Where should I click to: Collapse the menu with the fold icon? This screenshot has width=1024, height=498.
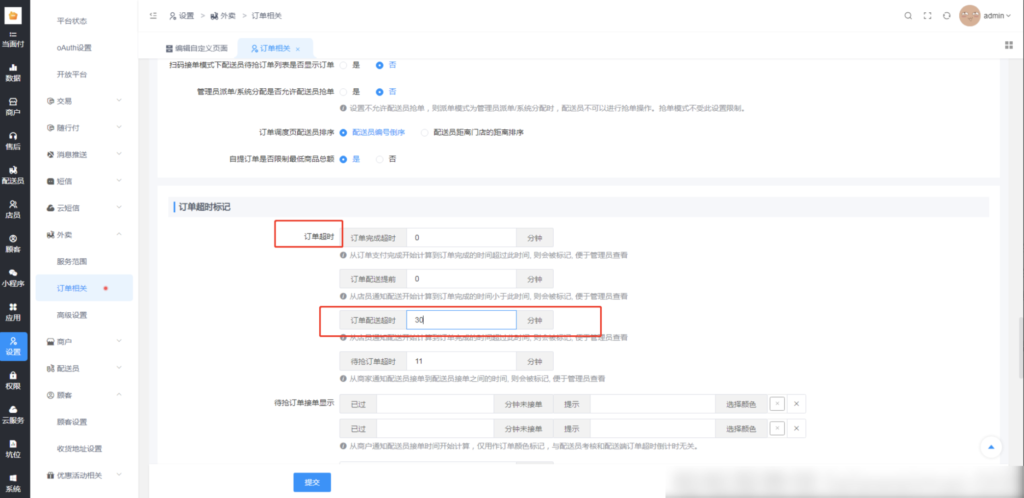click(x=153, y=16)
